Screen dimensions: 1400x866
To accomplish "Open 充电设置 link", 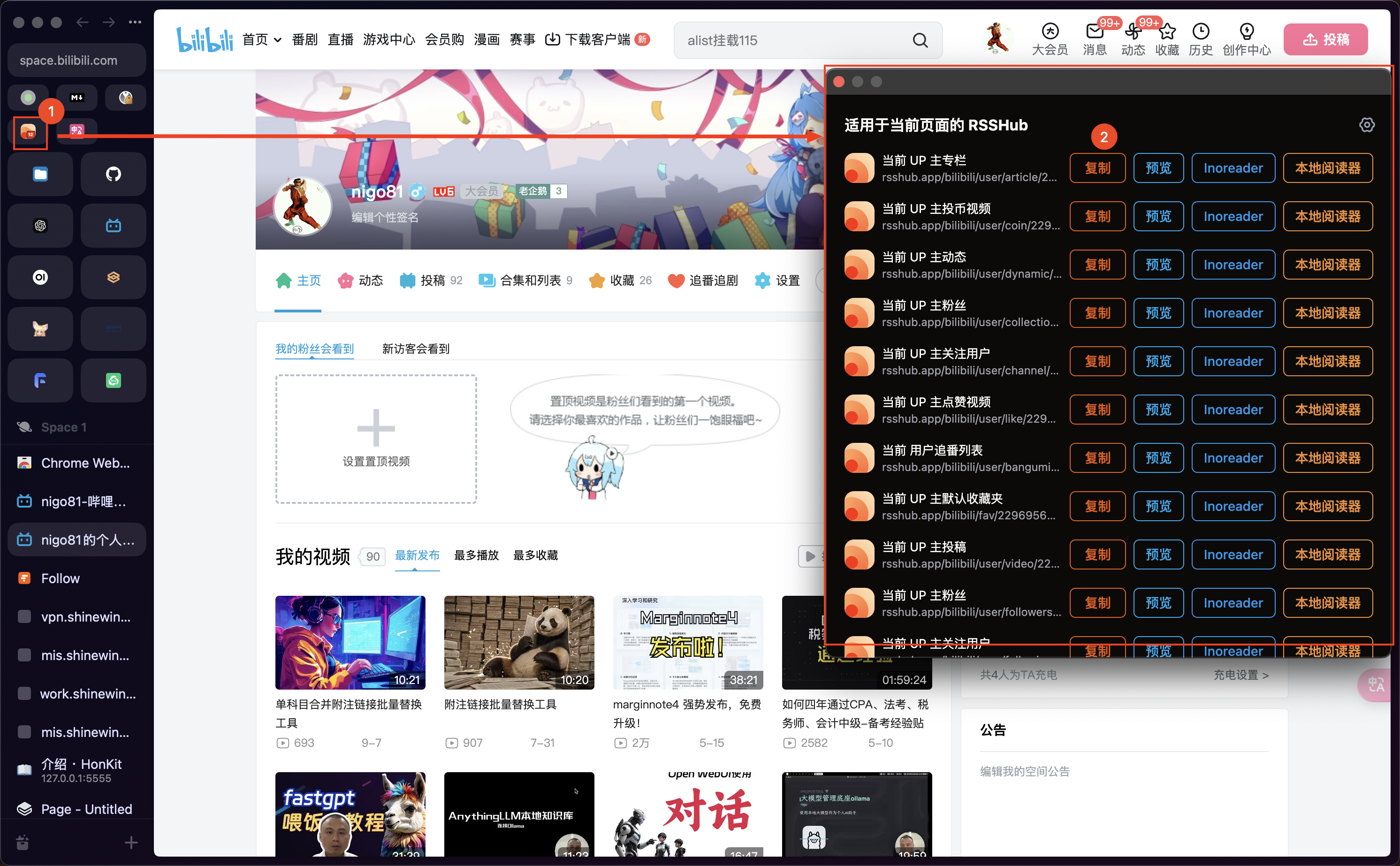I will coord(1241,675).
